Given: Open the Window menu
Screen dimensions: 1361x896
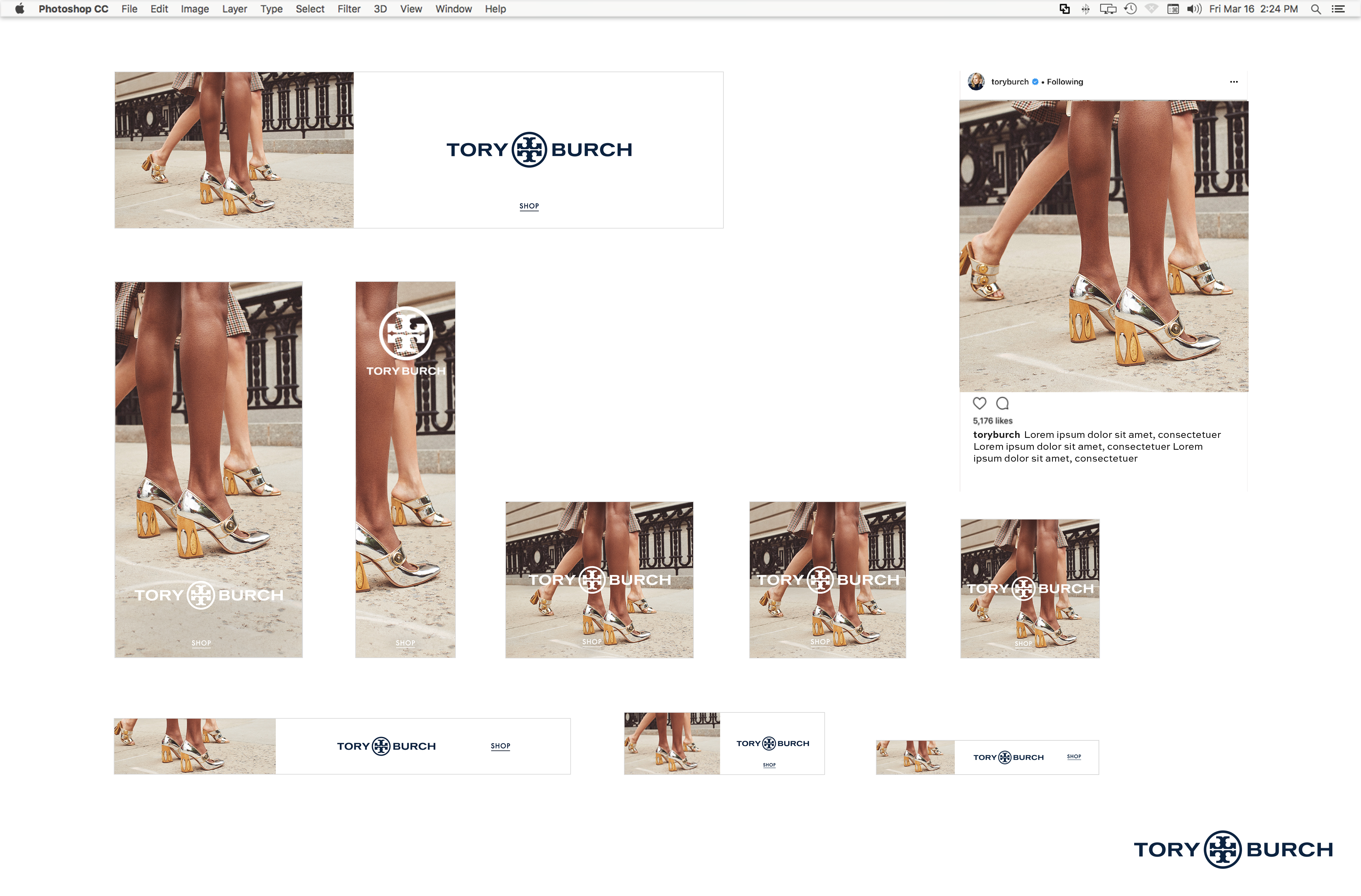Looking at the screenshot, I should click(x=453, y=9).
